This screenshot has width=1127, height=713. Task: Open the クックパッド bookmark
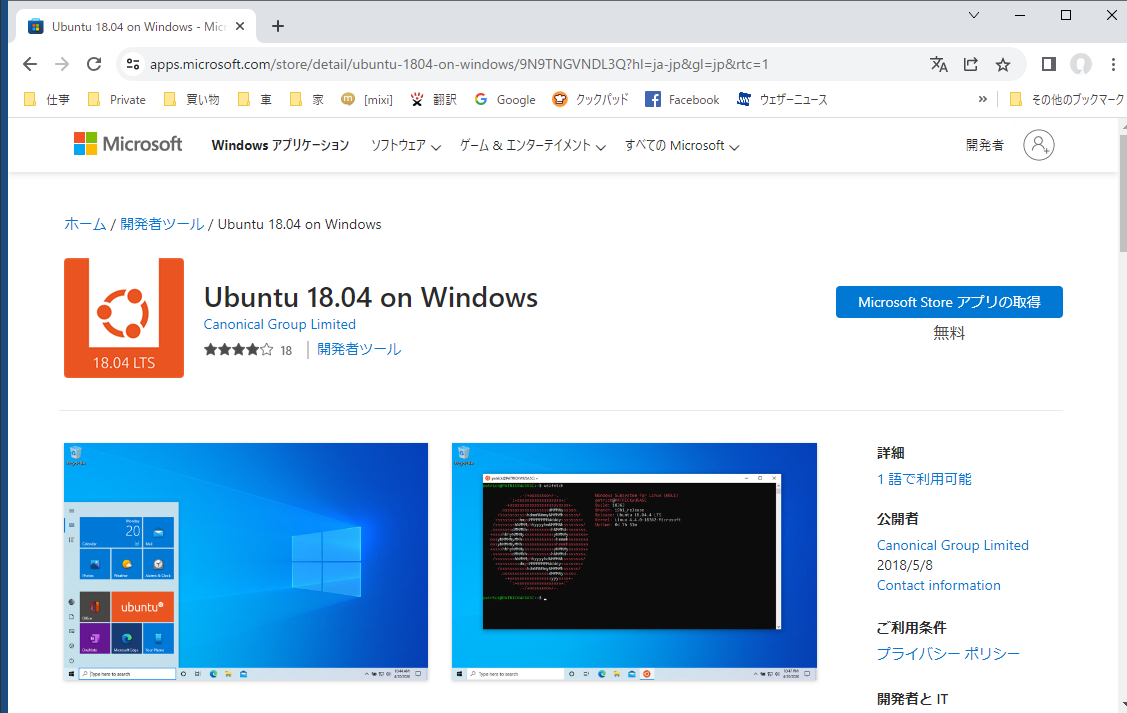tap(590, 99)
